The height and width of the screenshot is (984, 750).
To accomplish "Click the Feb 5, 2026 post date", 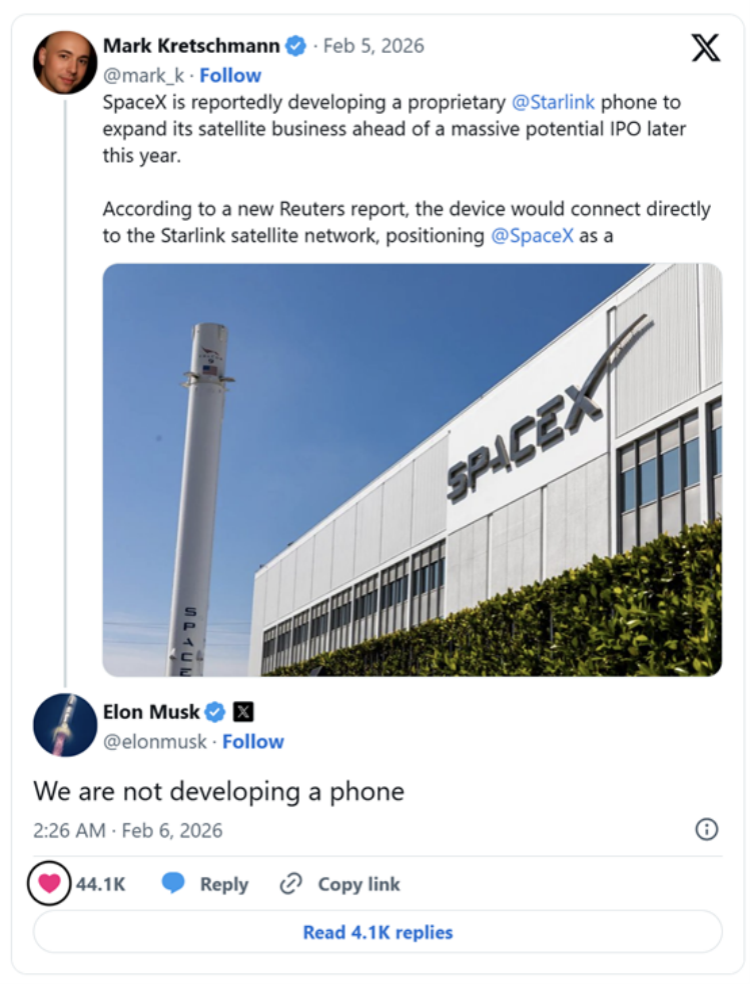I will tap(374, 46).
